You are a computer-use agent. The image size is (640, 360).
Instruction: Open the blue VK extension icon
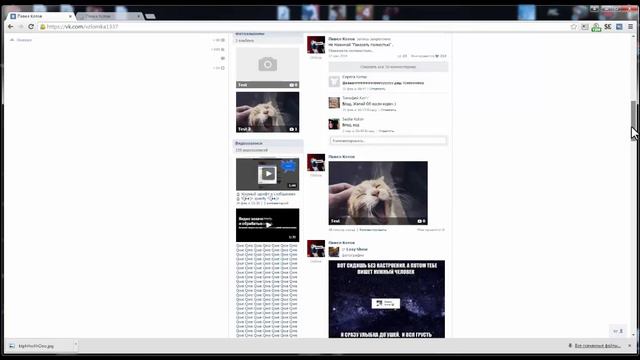click(619, 27)
